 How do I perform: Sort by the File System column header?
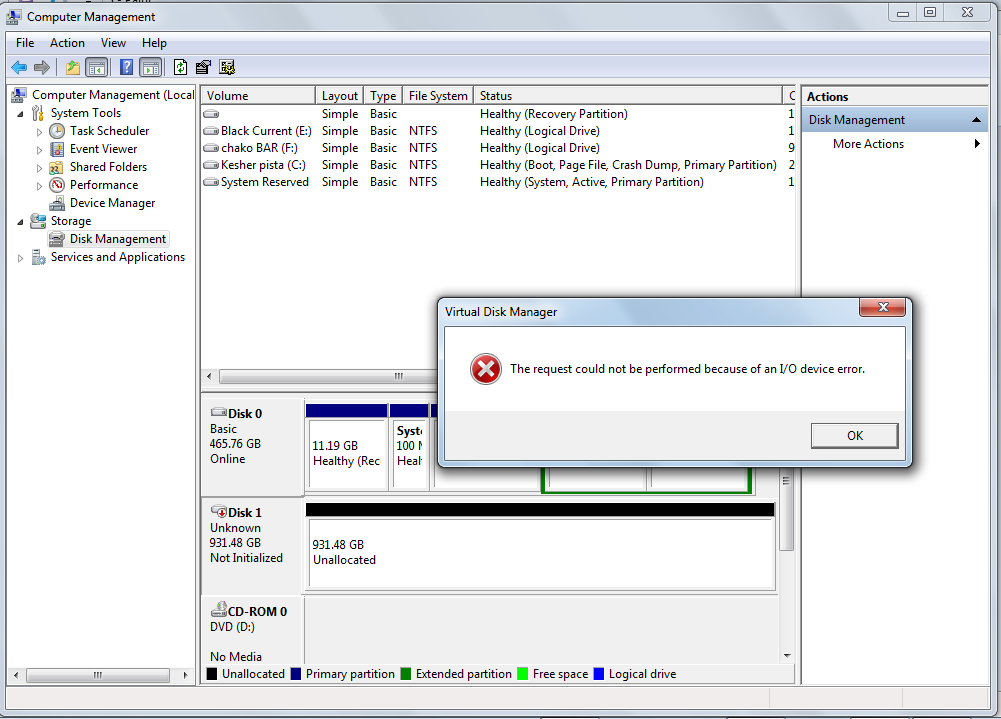(x=437, y=96)
